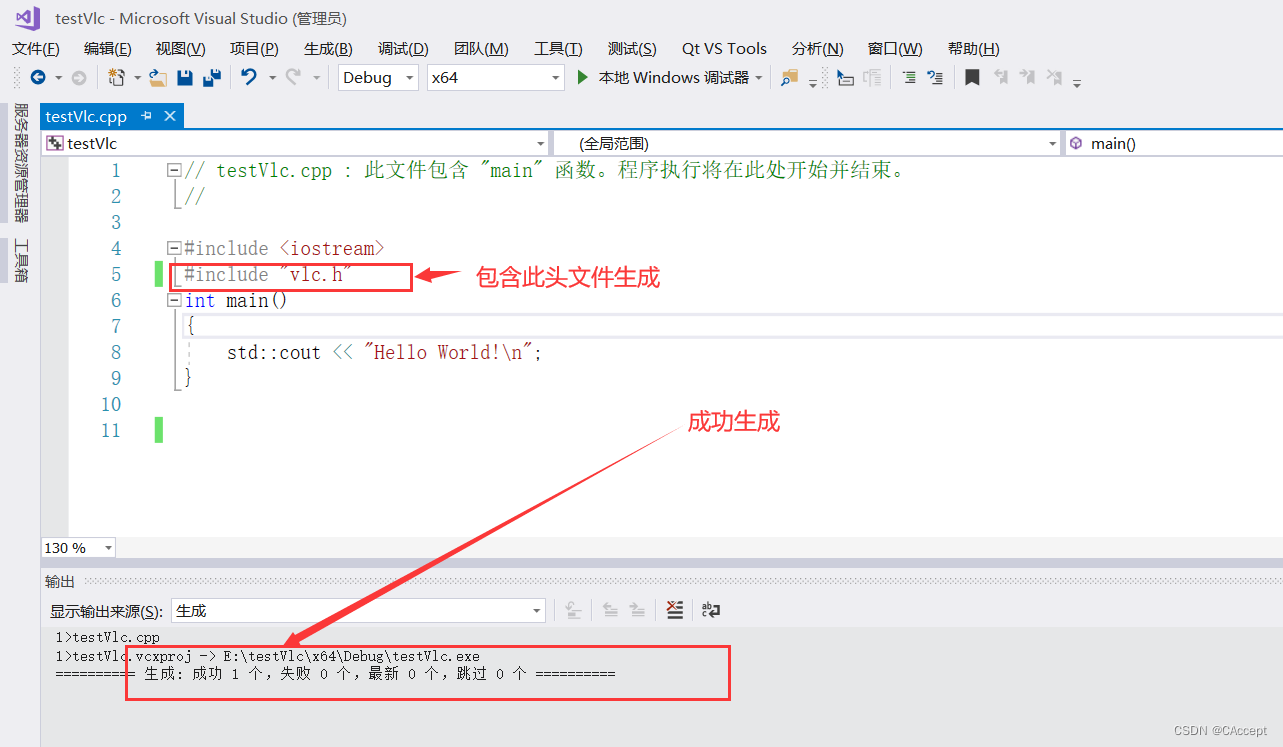Click the int main() code line
1283x747 pixels.
pyautogui.click(x=236, y=300)
